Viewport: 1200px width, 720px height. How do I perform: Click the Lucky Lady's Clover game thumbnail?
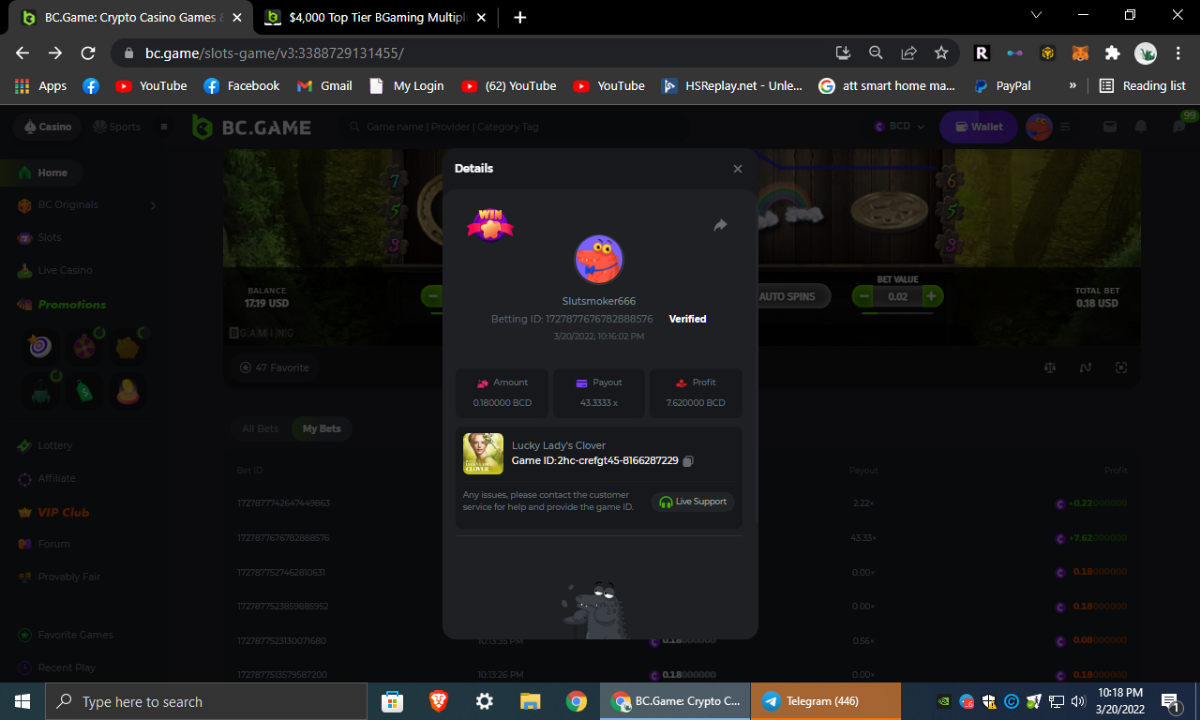pyautogui.click(x=483, y=454)
